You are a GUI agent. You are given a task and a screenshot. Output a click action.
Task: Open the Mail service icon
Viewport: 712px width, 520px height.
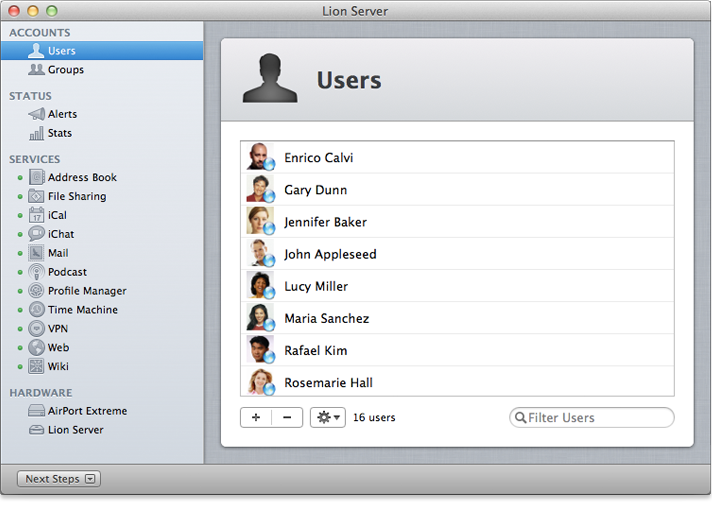pos(37,253)
